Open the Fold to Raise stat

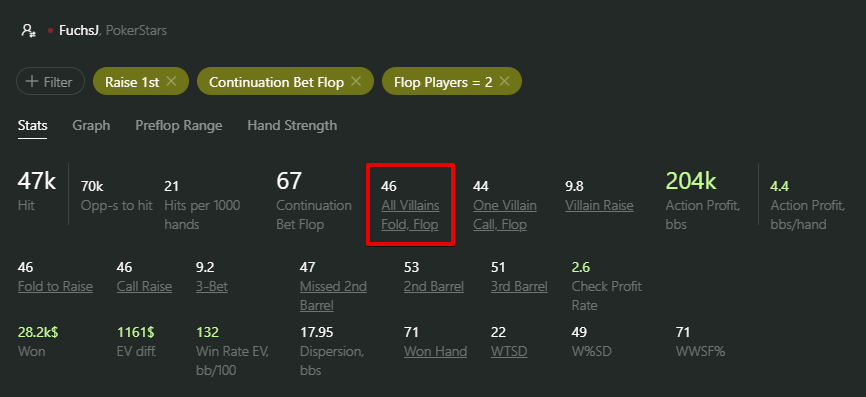click(55, 287)
